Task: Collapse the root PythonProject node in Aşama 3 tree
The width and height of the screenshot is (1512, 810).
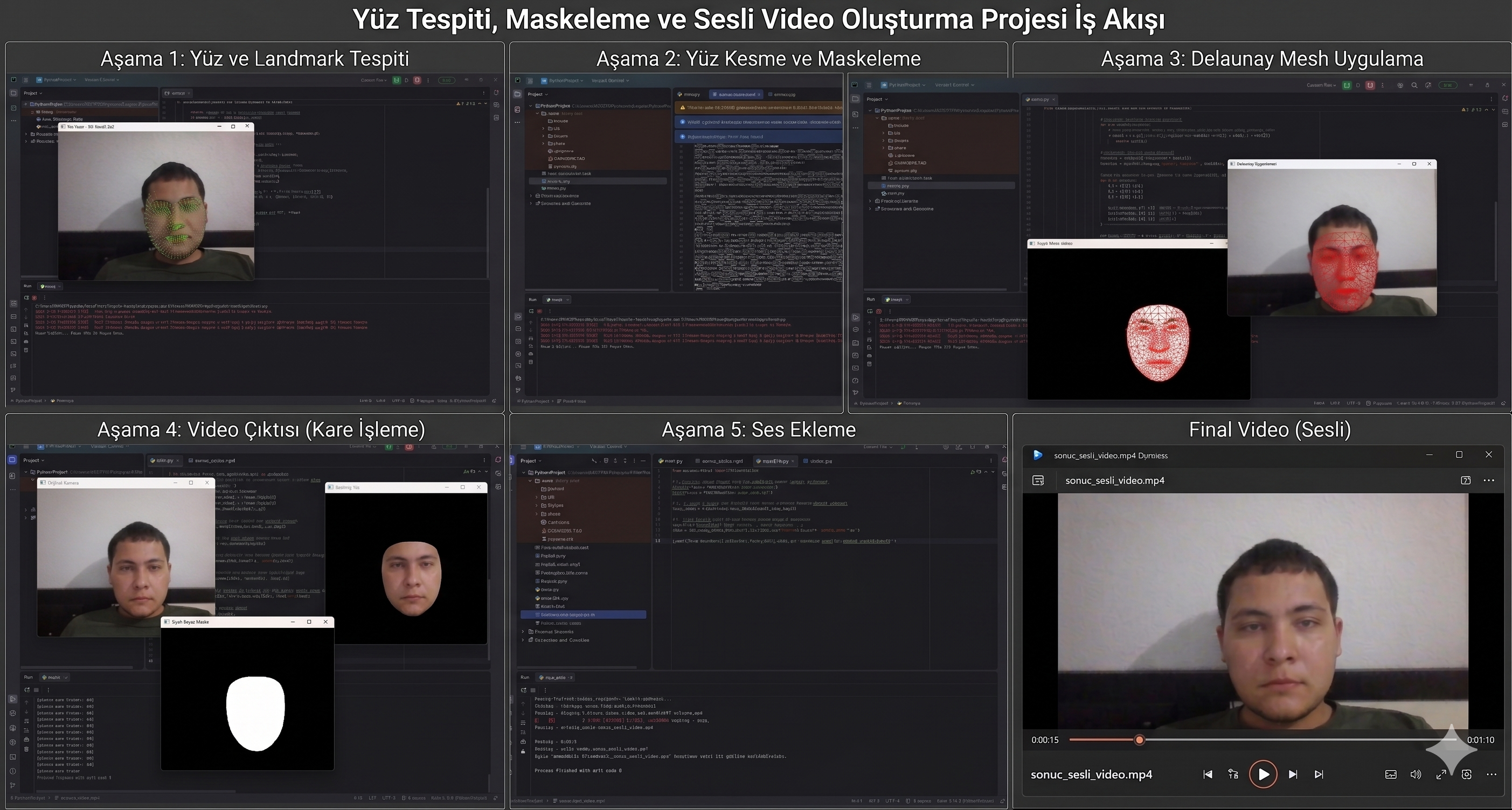Action: [x=870, y=110]
